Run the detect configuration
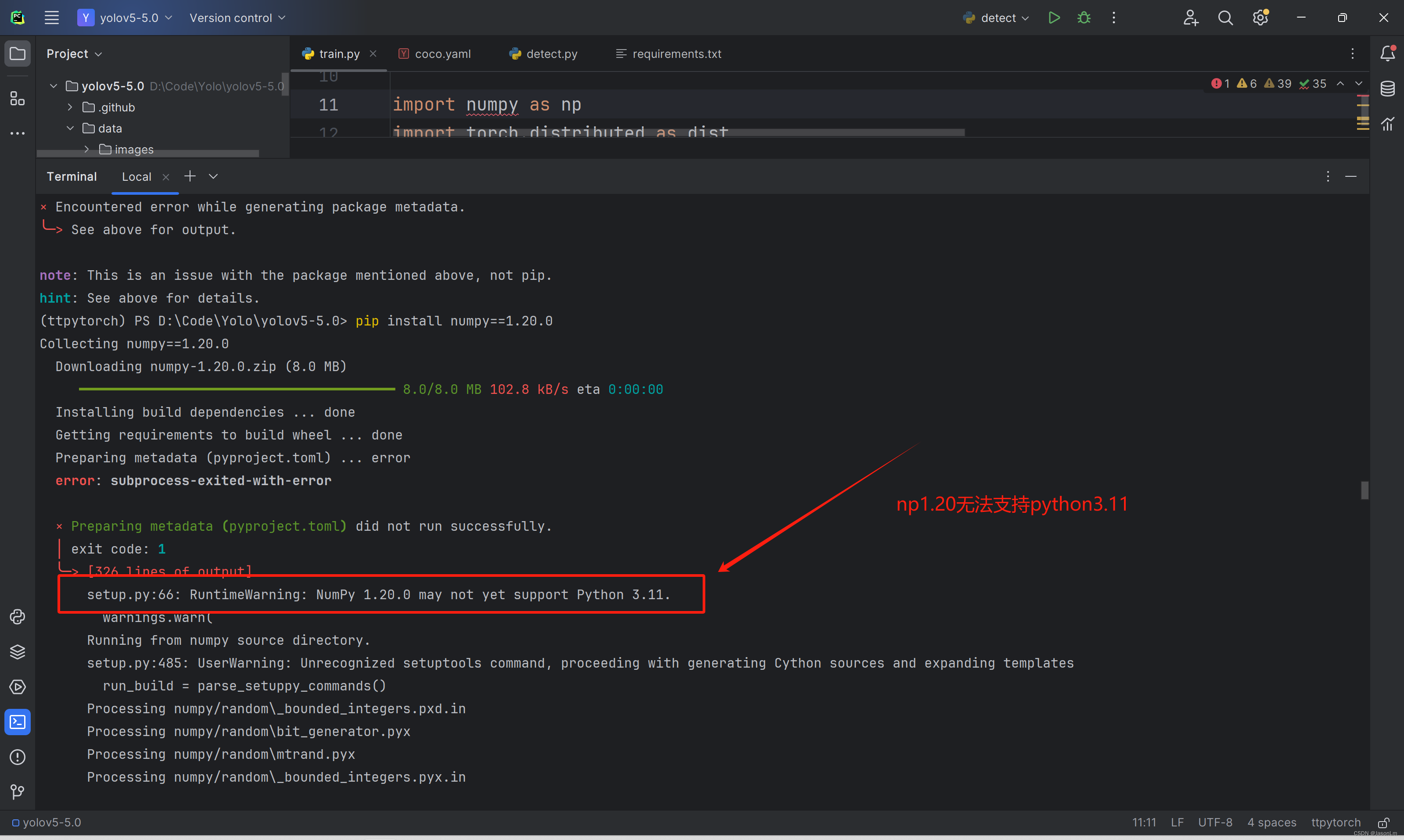This screenshot has height=840, width=1404. pyautogui.click(x=1054, y=18)
